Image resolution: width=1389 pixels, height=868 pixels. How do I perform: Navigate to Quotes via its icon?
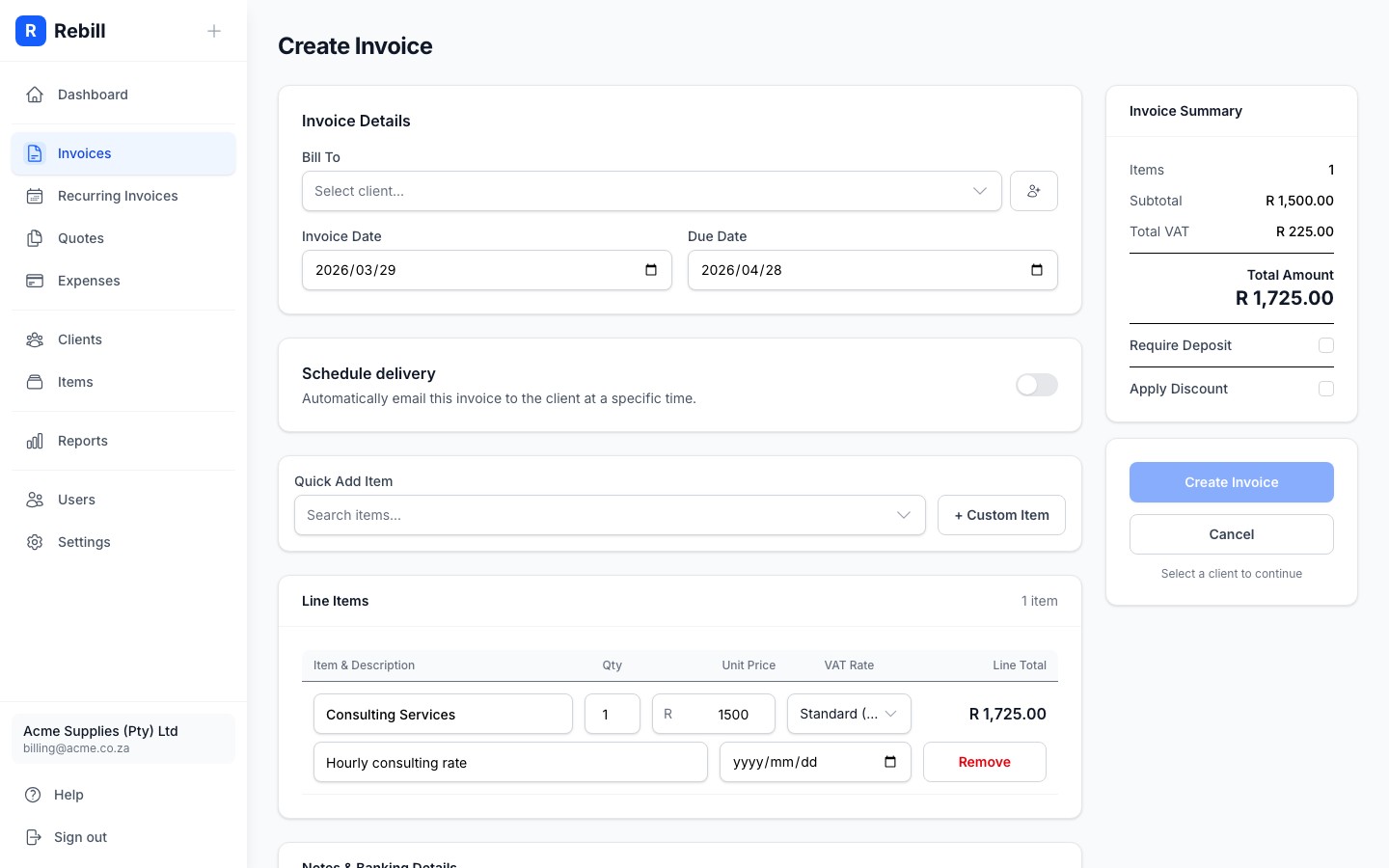[x=35, y=238]
